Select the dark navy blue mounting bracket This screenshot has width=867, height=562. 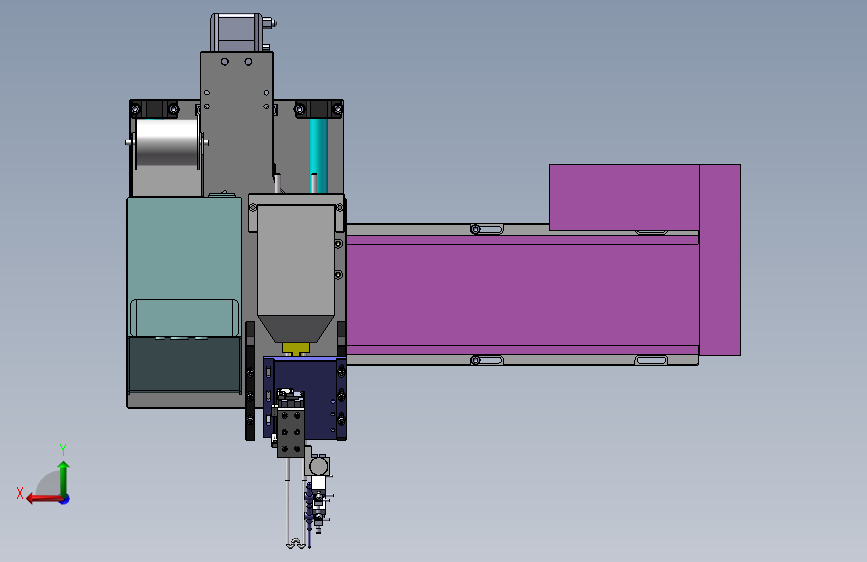(319, 398)
